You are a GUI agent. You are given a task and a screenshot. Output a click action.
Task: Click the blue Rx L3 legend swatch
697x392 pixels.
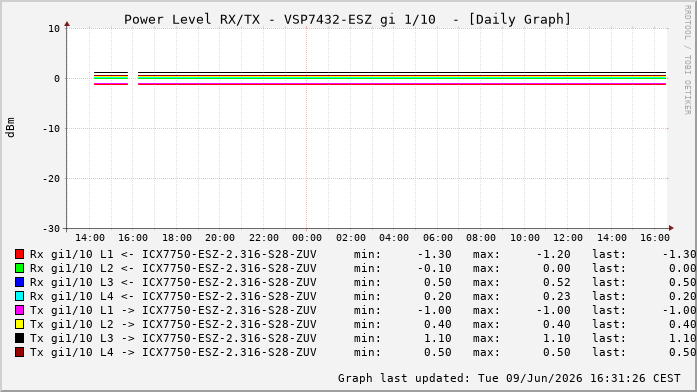[19, 282]
